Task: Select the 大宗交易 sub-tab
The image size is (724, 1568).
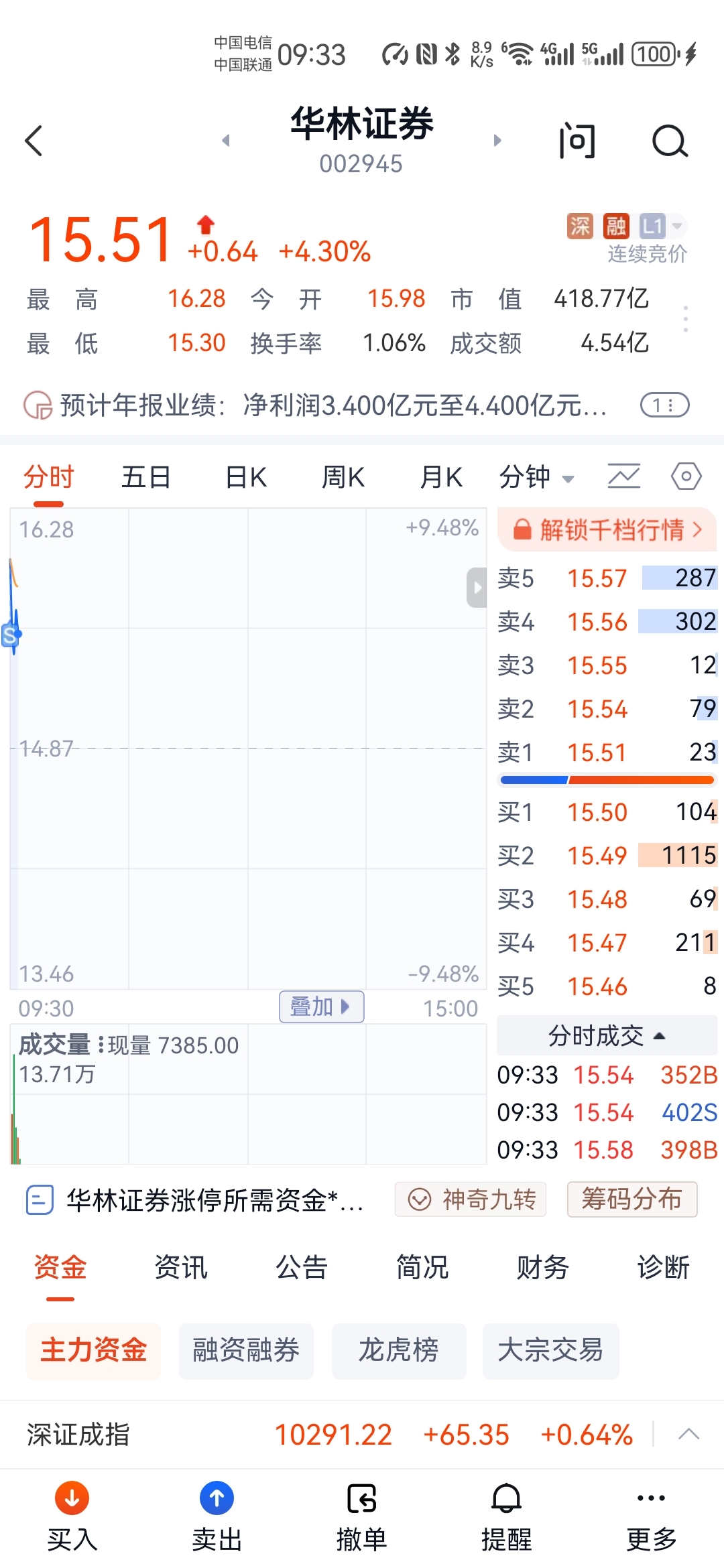Action: (x=550, y=1351)
